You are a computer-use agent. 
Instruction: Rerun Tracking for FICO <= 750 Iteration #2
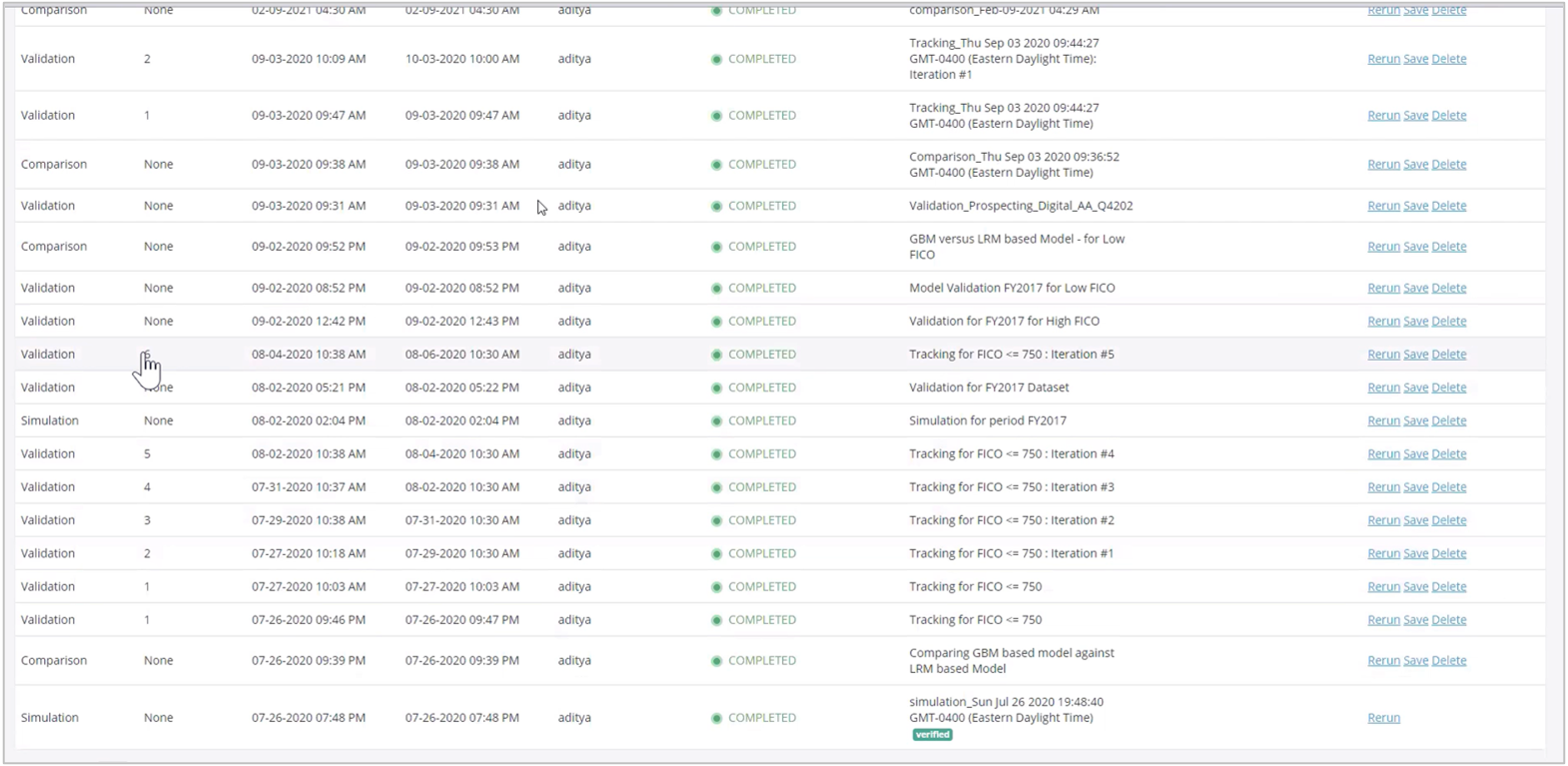point(1383,520)
